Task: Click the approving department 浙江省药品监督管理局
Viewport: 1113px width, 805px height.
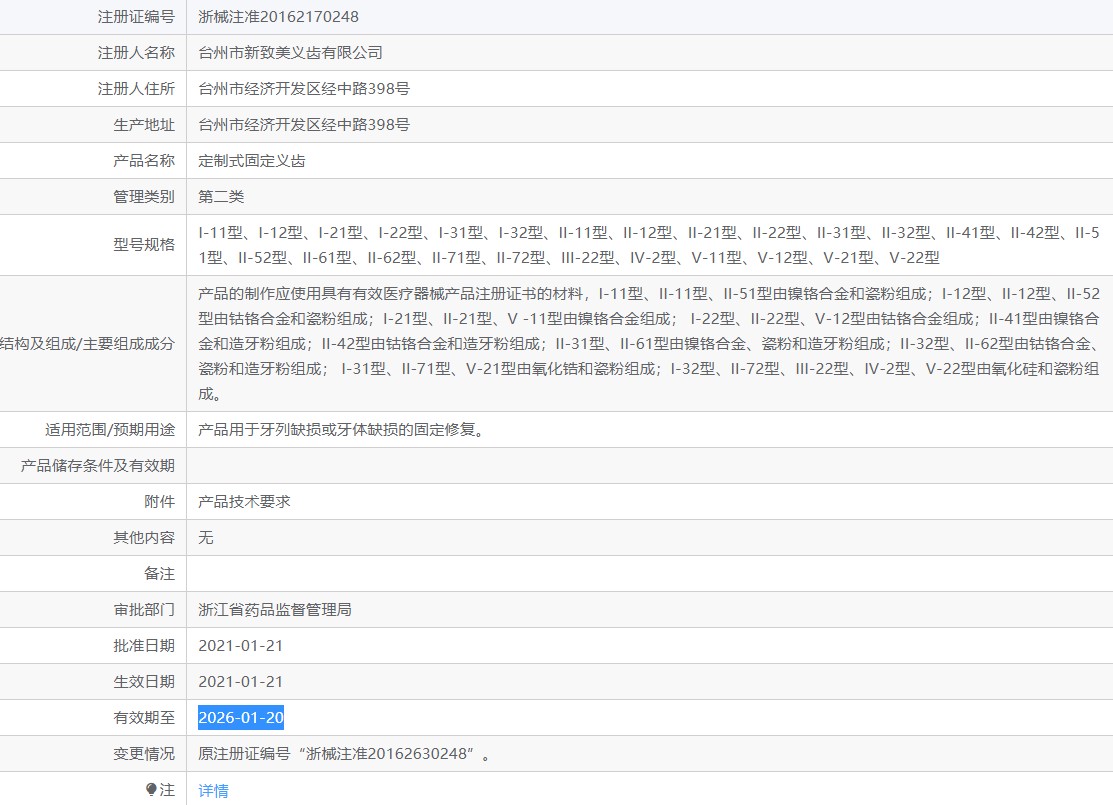Action: pyautogui.click(x=275, y=610)
